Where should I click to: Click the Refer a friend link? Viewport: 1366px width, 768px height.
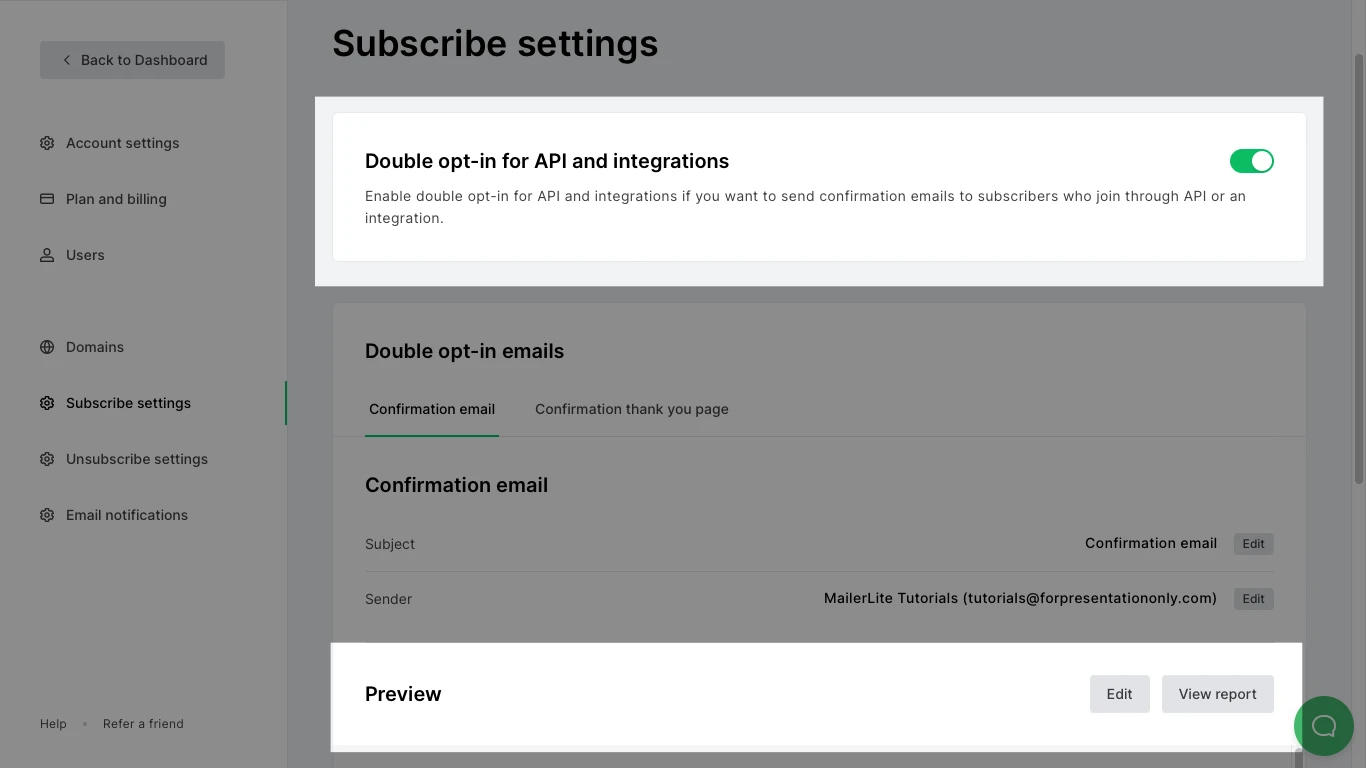(x=143, y=724)
